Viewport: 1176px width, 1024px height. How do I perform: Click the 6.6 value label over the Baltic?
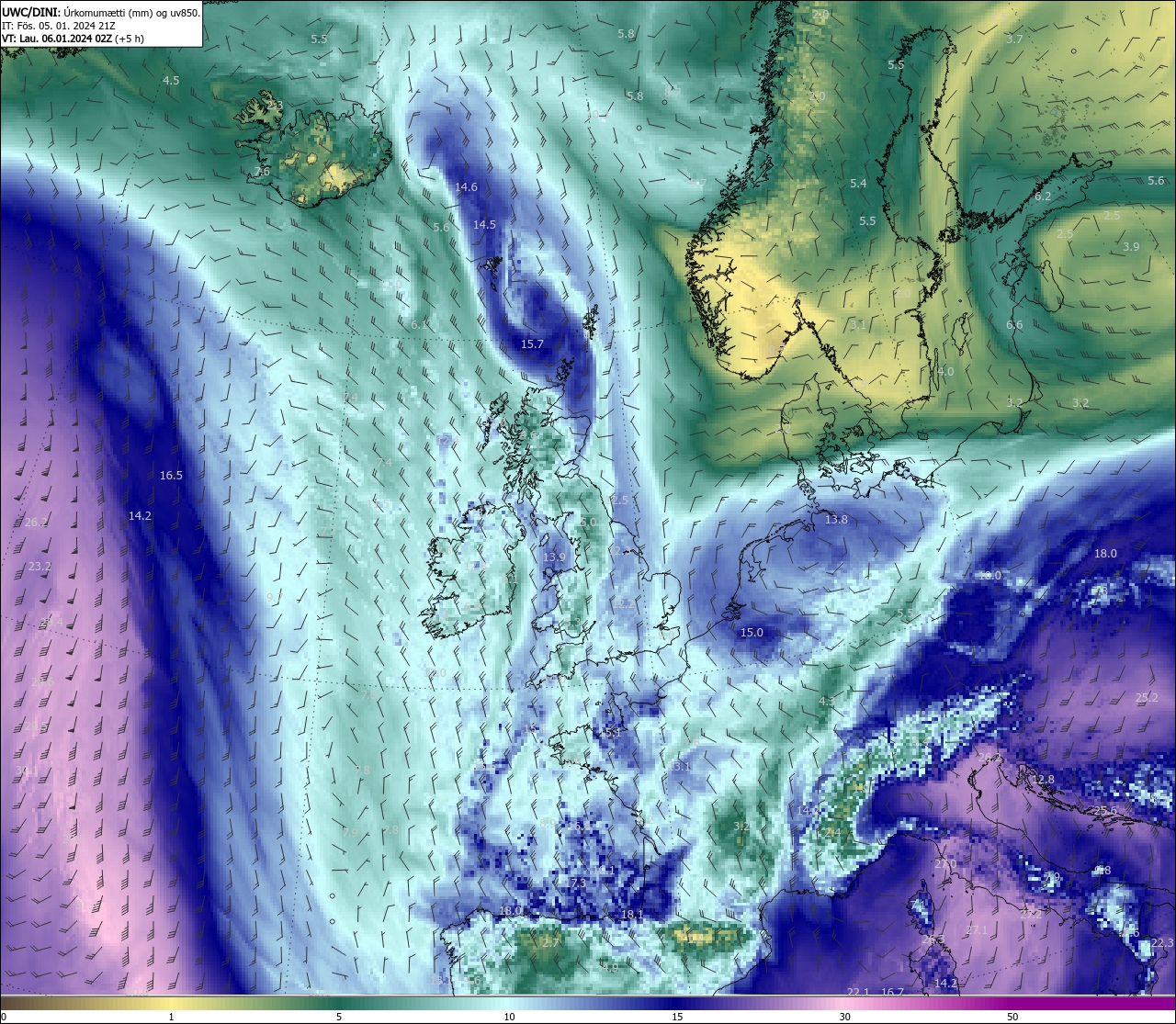[1014, 324]
